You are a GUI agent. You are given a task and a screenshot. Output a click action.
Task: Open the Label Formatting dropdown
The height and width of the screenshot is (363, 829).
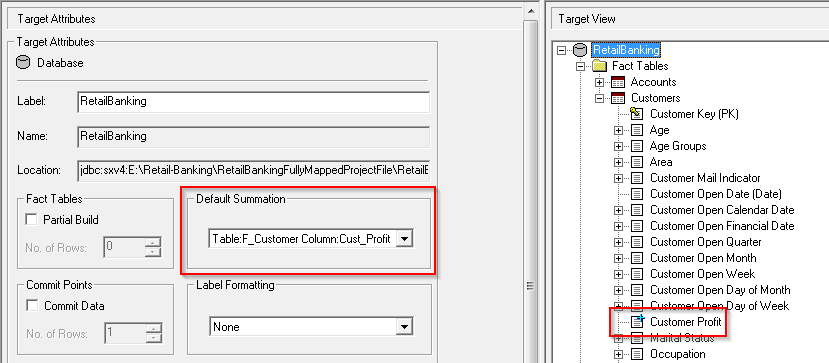[404, 327]
